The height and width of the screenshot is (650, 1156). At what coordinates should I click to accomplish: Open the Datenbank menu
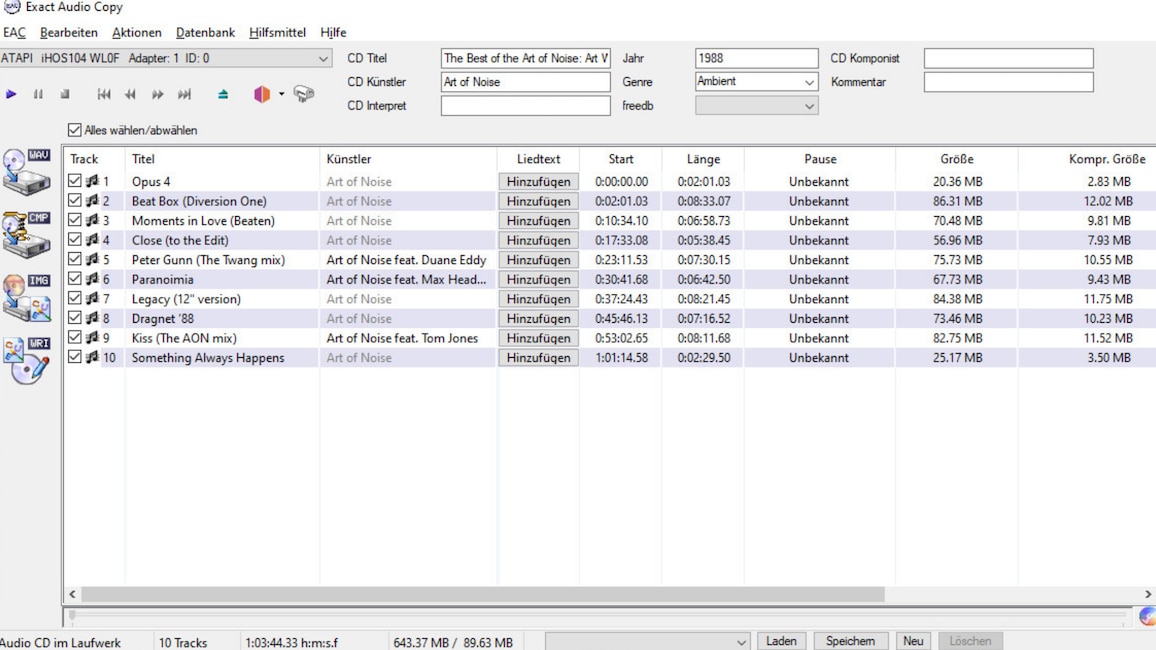[204, 32]
